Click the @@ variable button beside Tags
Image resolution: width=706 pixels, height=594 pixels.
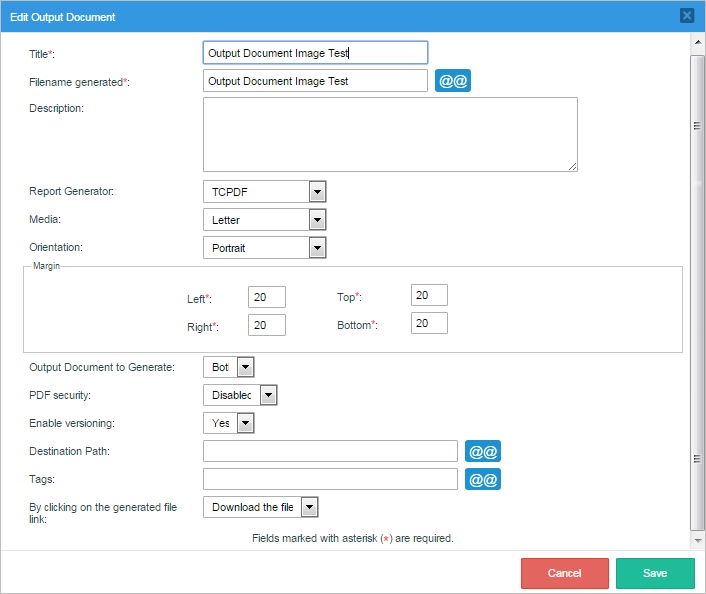pos(483,479)
